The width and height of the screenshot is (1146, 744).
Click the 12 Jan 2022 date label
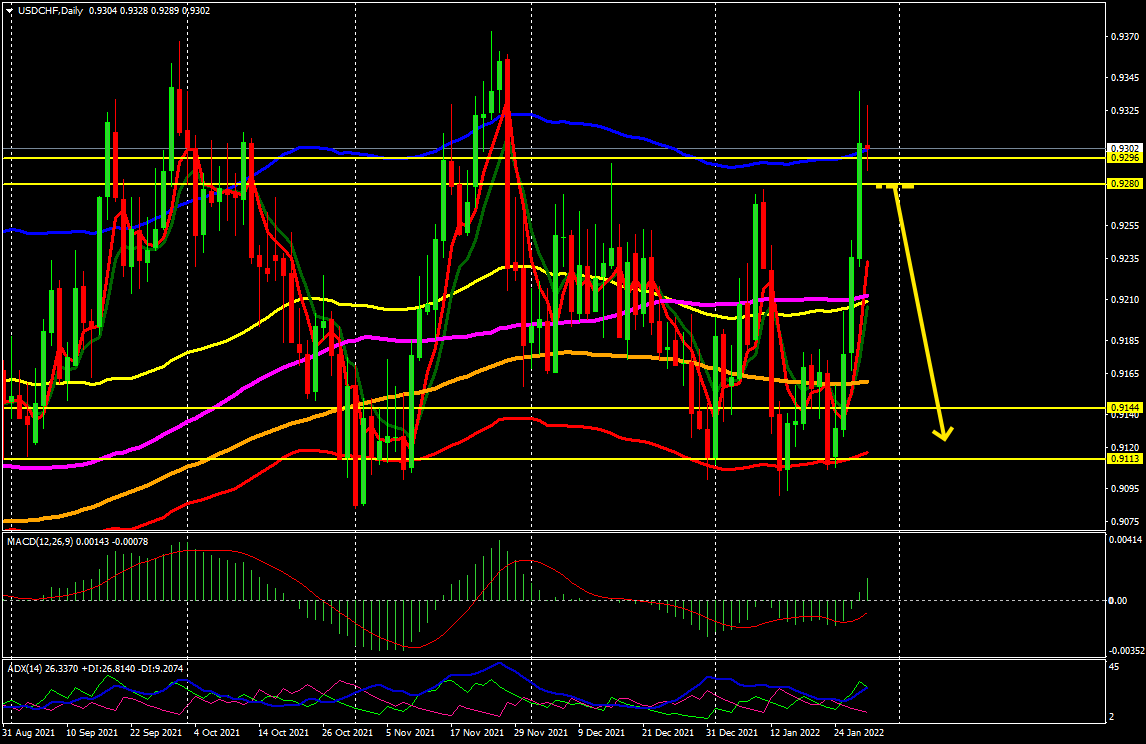click(794, 732)
